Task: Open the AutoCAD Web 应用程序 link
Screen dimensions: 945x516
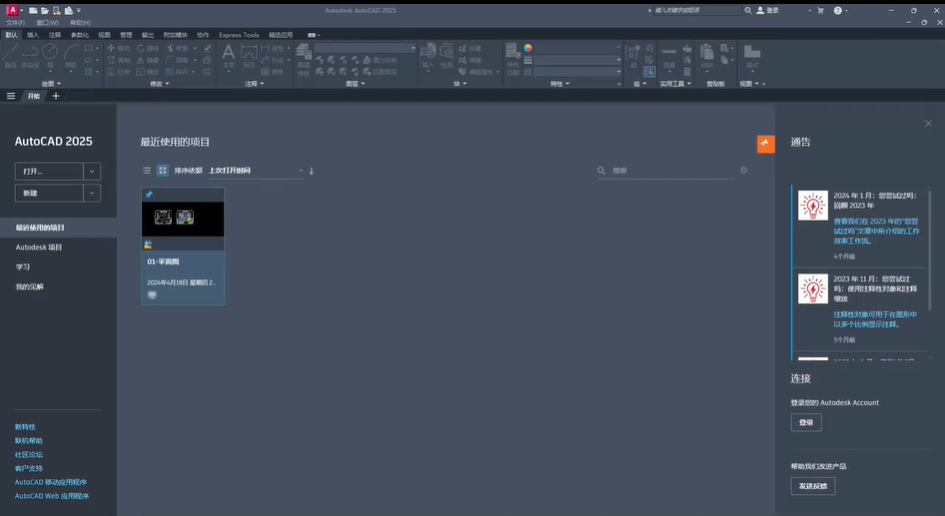Action: coord(52,496)
